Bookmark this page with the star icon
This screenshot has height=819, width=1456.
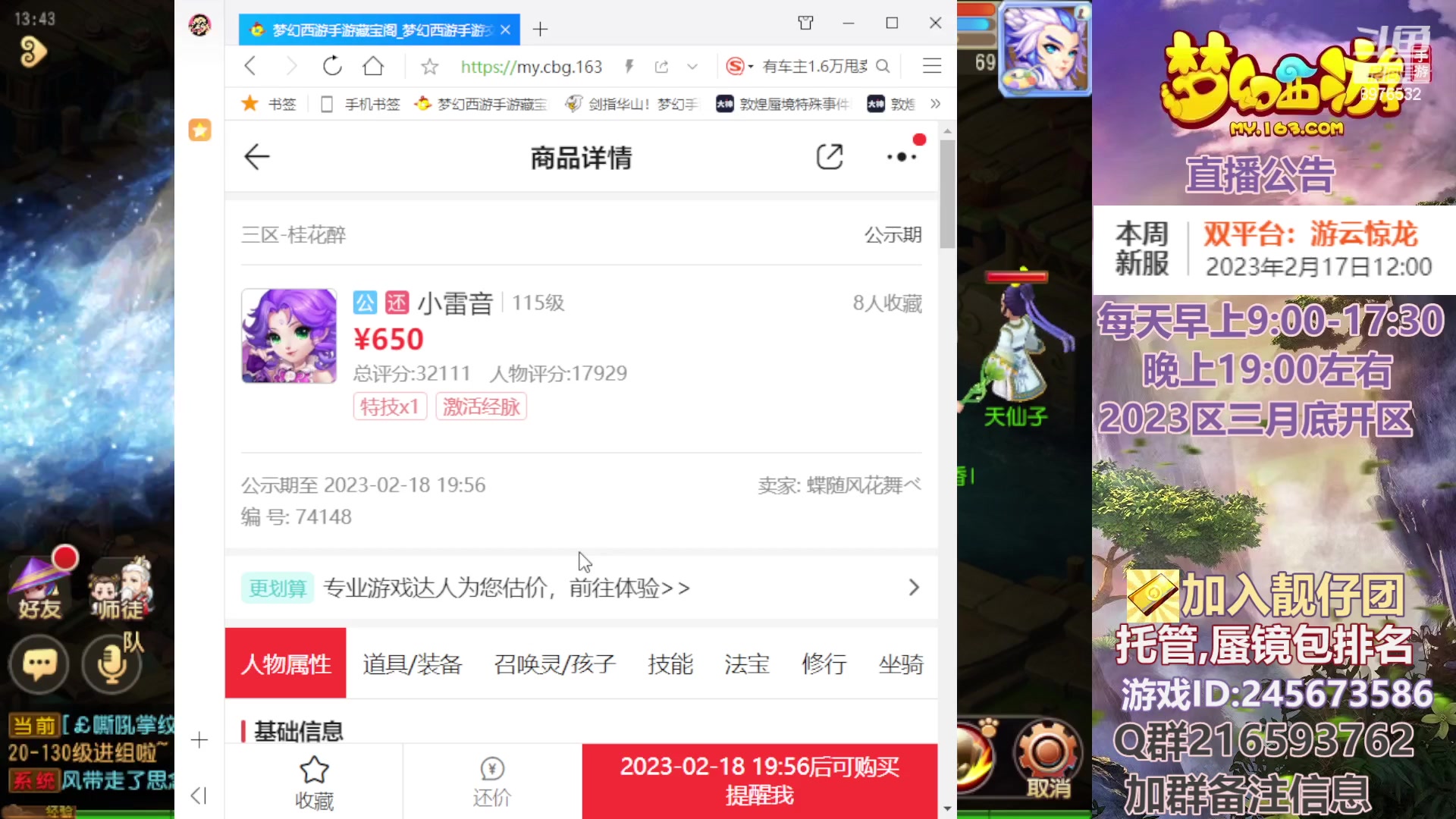430,67
